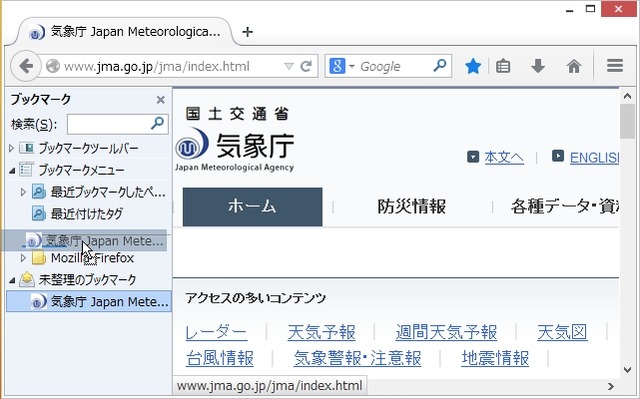
Task: Click the 最近付けたタグ search-folder icon
Action: (38, 213)
